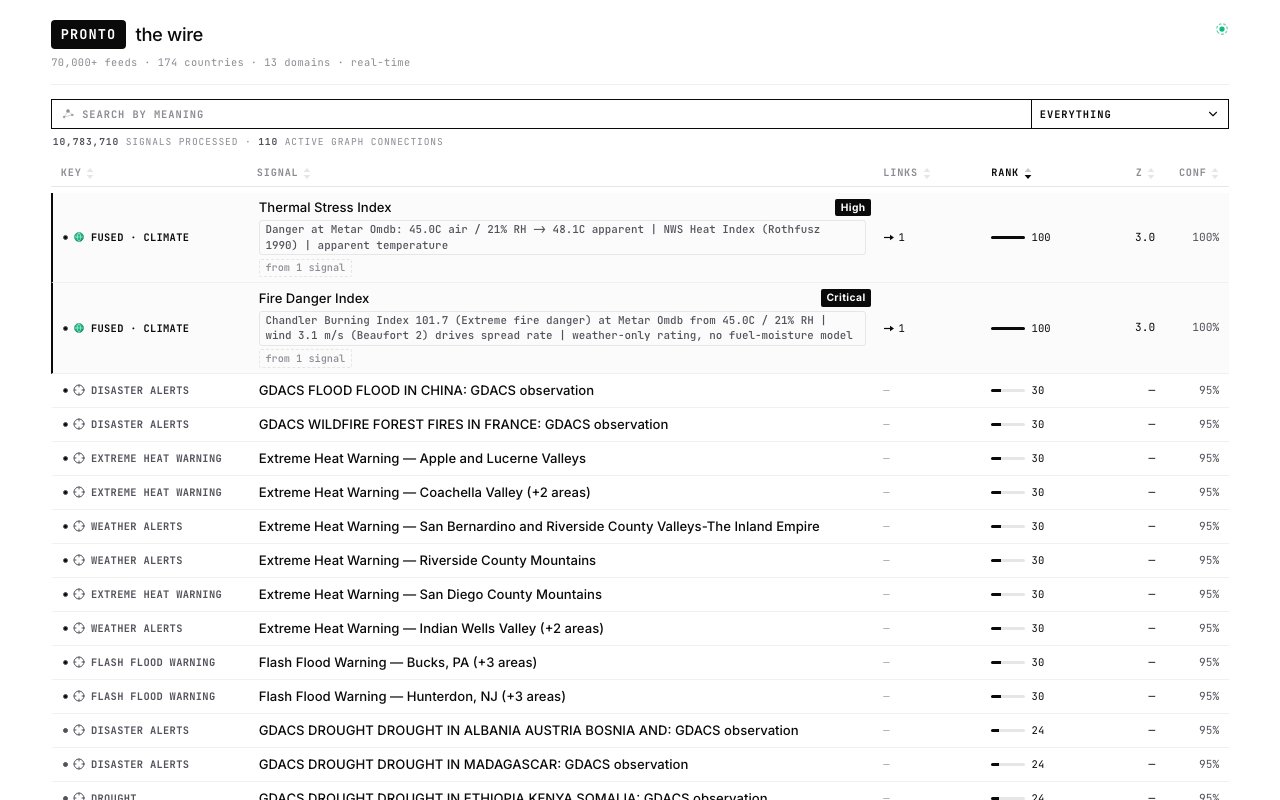Click the PRONTO logo button
1280x800 pixels.
[x=88, y=34]
